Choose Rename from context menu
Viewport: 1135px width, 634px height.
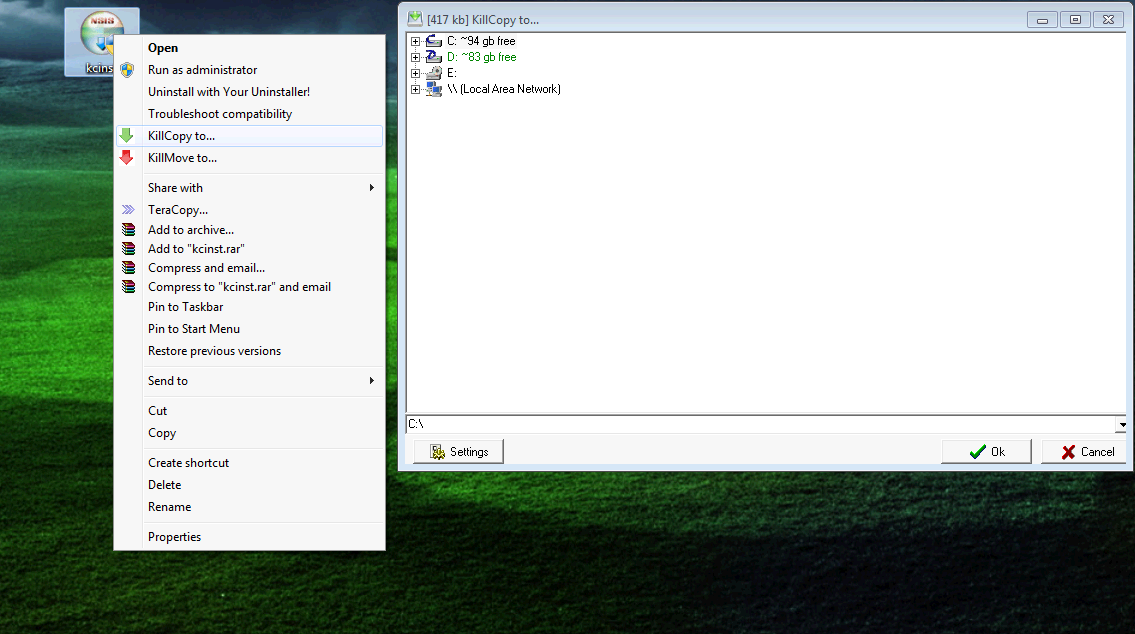[250, 507]
